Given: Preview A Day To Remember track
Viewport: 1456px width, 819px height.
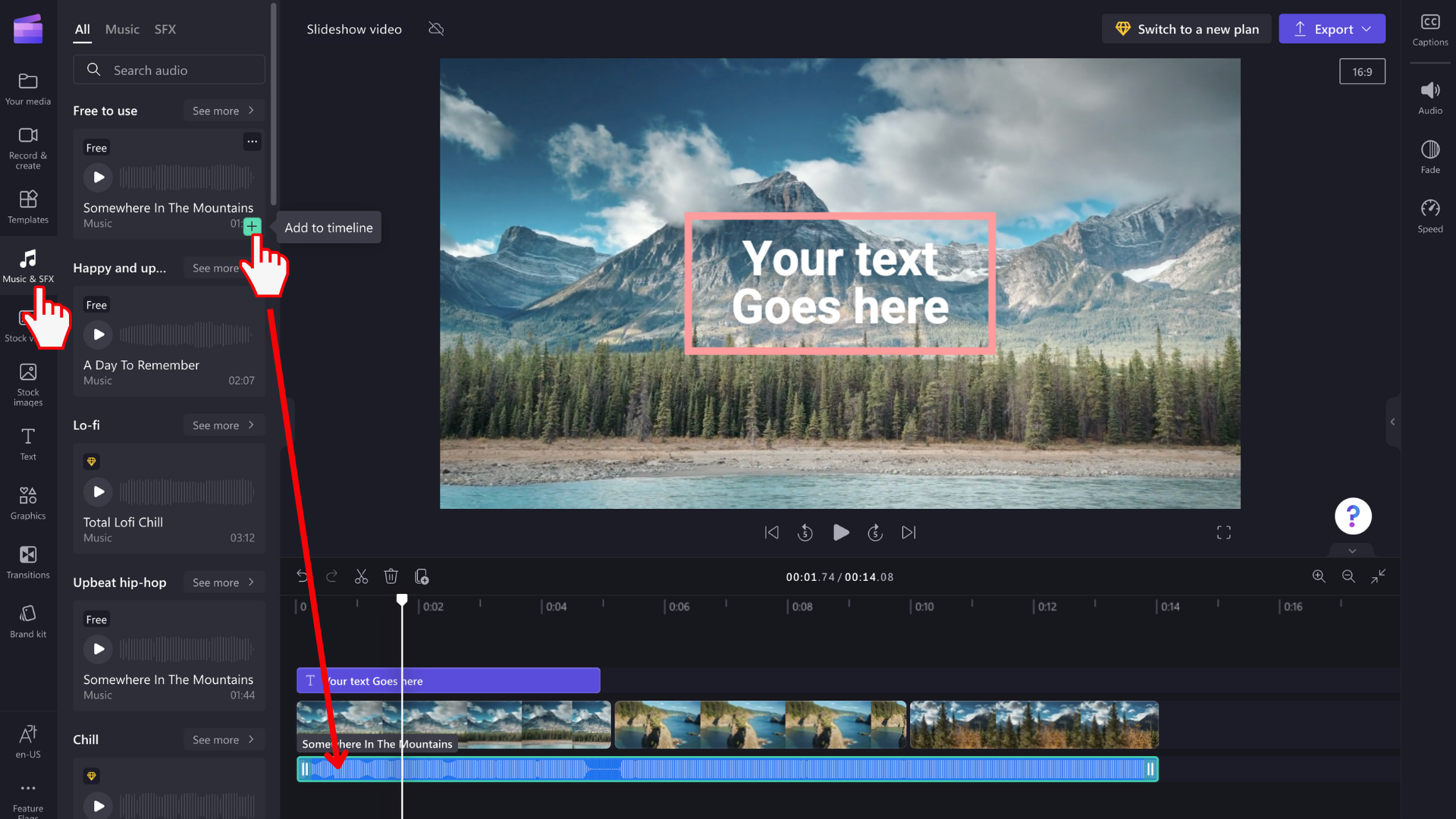Looking at the screenshot, I should [99, 334].
